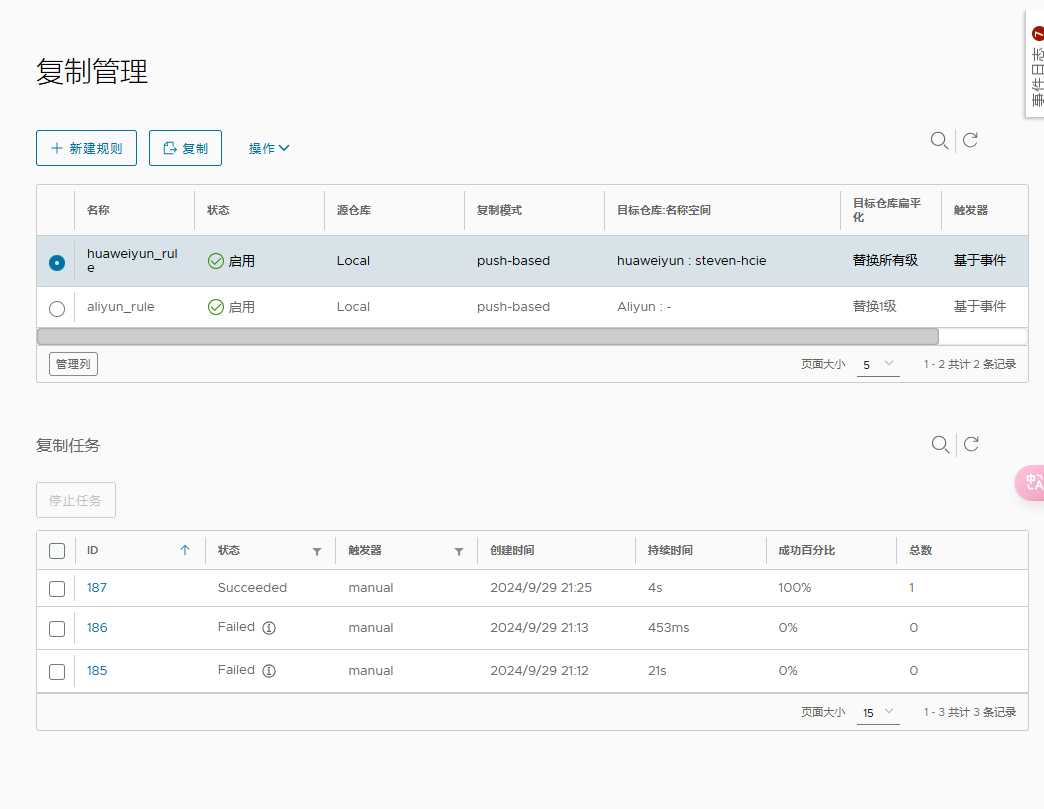Click the 复制模式 column header
Screen dimensions: 1044x809
[499, 210]
